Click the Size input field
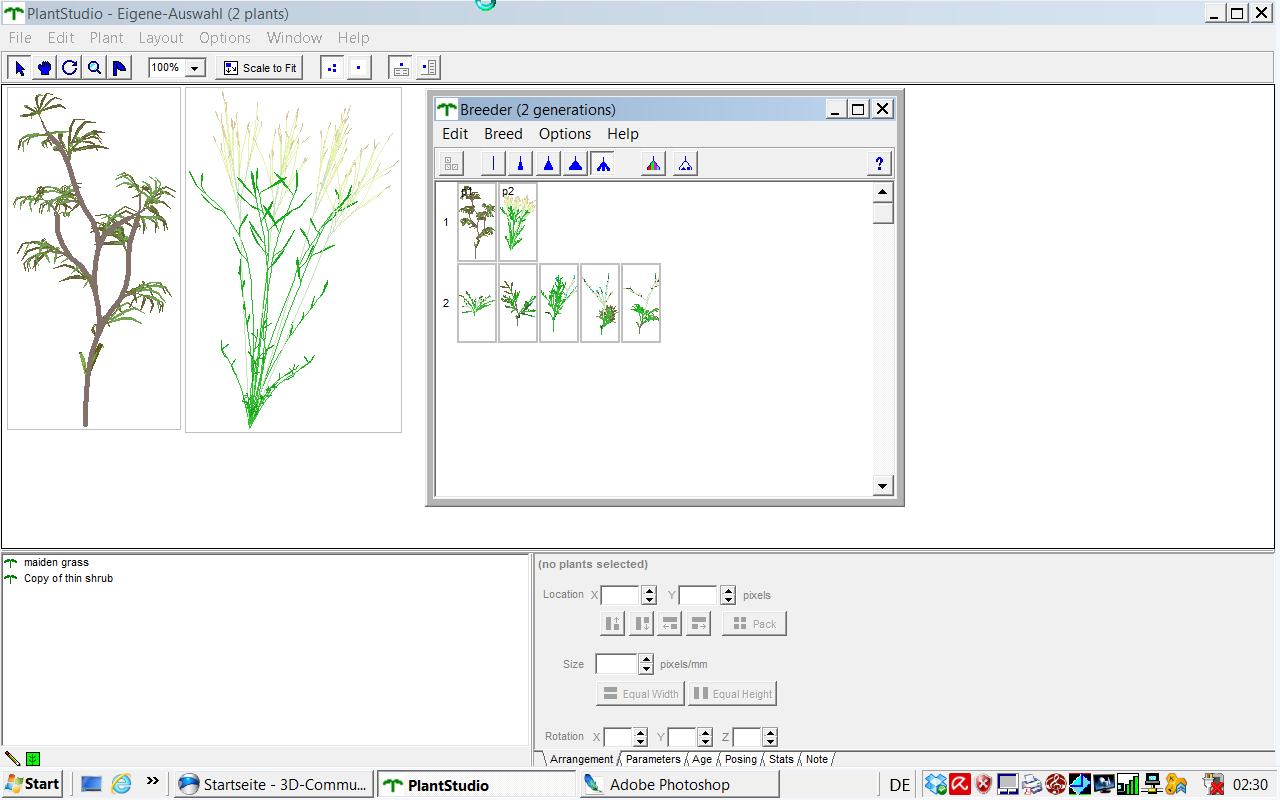1280x800 pixels. coord(616,664)
